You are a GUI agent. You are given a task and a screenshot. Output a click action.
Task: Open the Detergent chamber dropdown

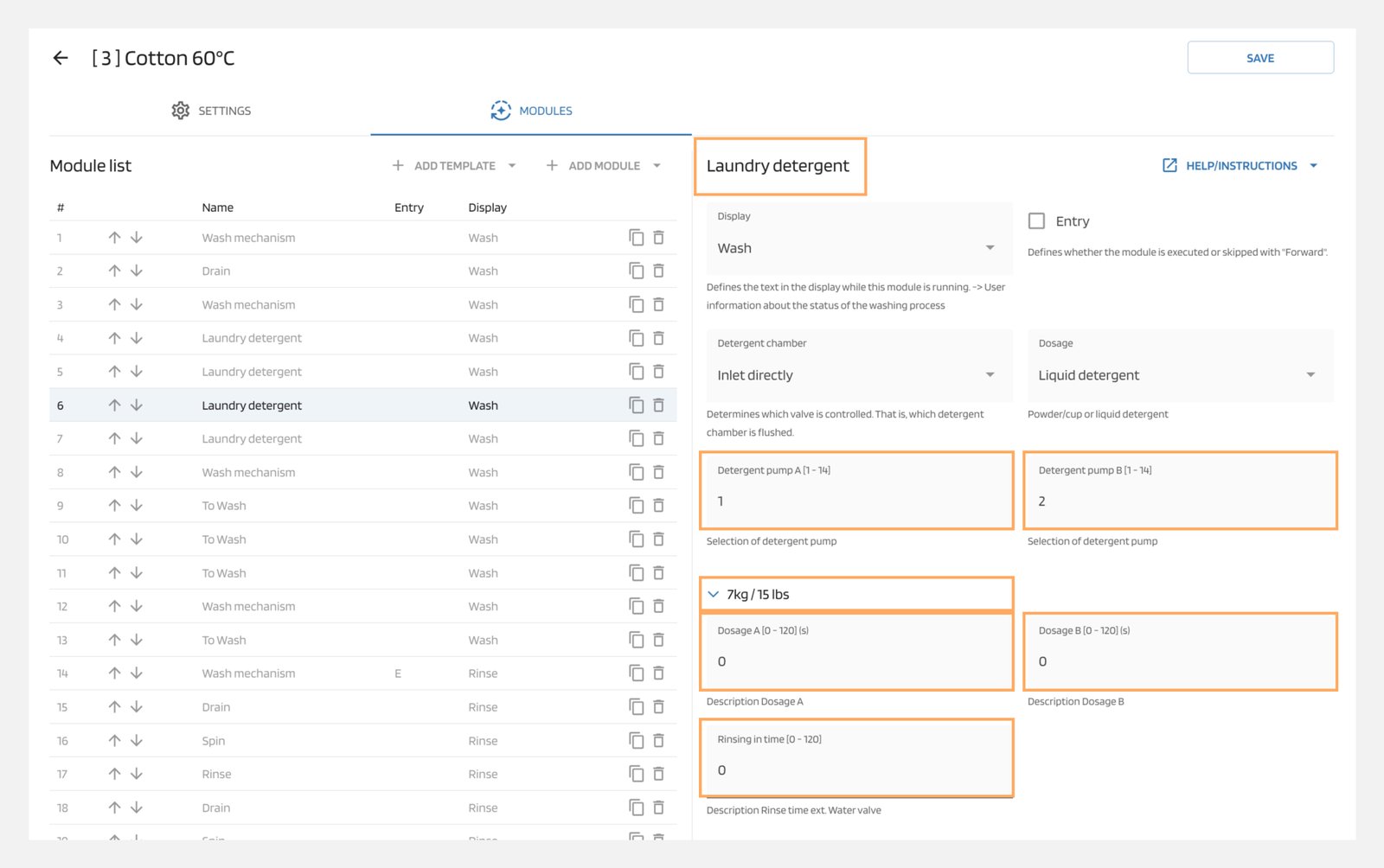coord(858,375)
